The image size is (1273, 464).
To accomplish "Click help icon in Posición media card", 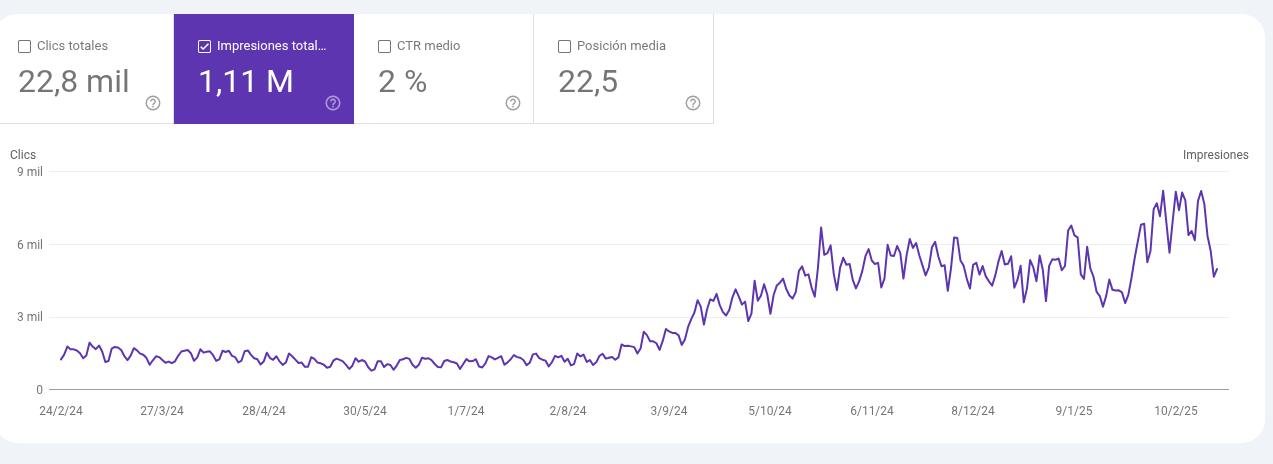I will coord(693,103).
